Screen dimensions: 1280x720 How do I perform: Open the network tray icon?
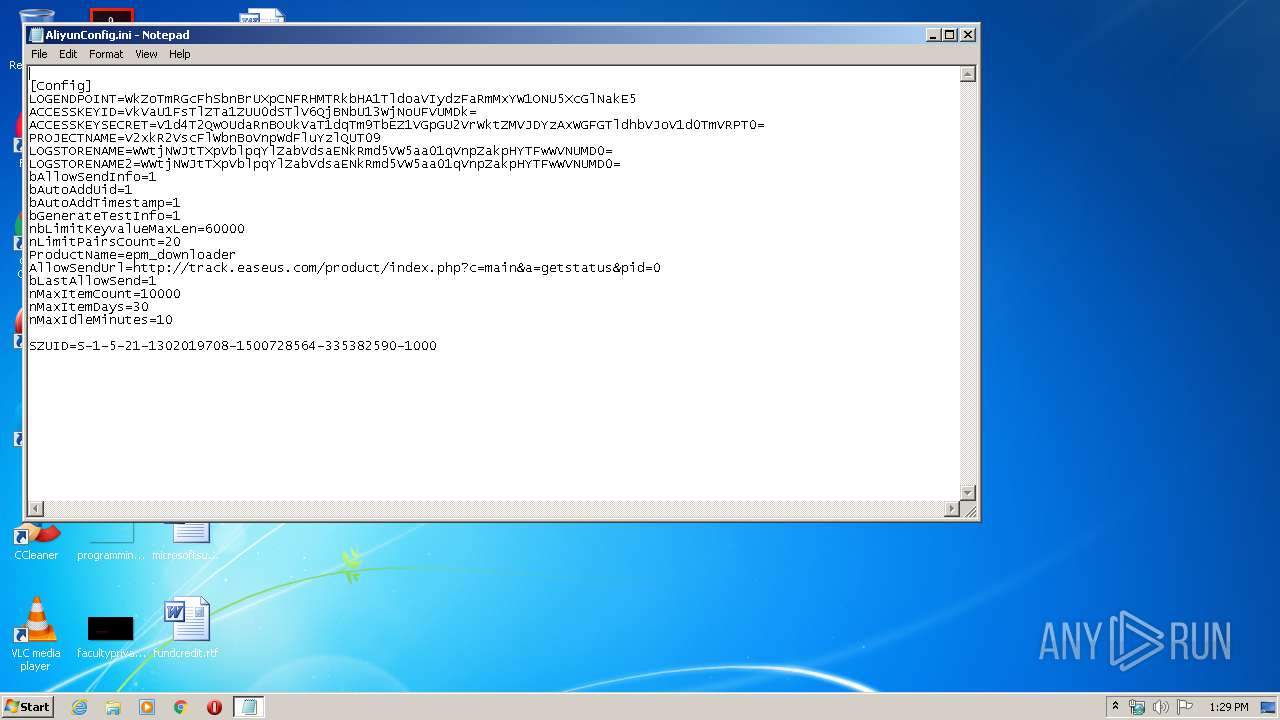coord(1137,707)
